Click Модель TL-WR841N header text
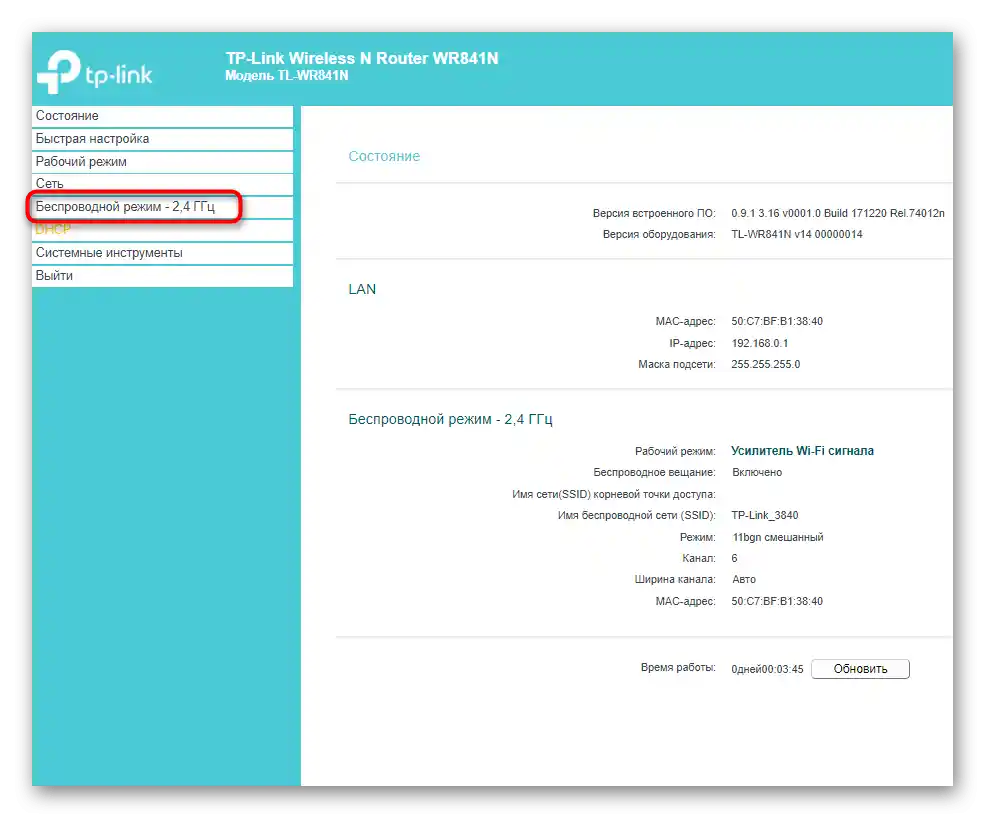The height and width of the screenshot is (818, 985). 286,76
